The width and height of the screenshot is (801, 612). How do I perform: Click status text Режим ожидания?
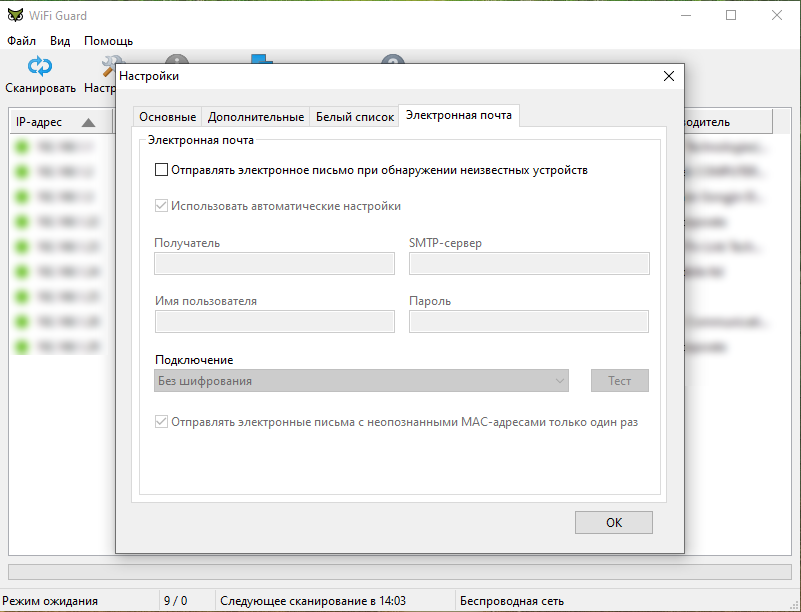coord(50,601)
